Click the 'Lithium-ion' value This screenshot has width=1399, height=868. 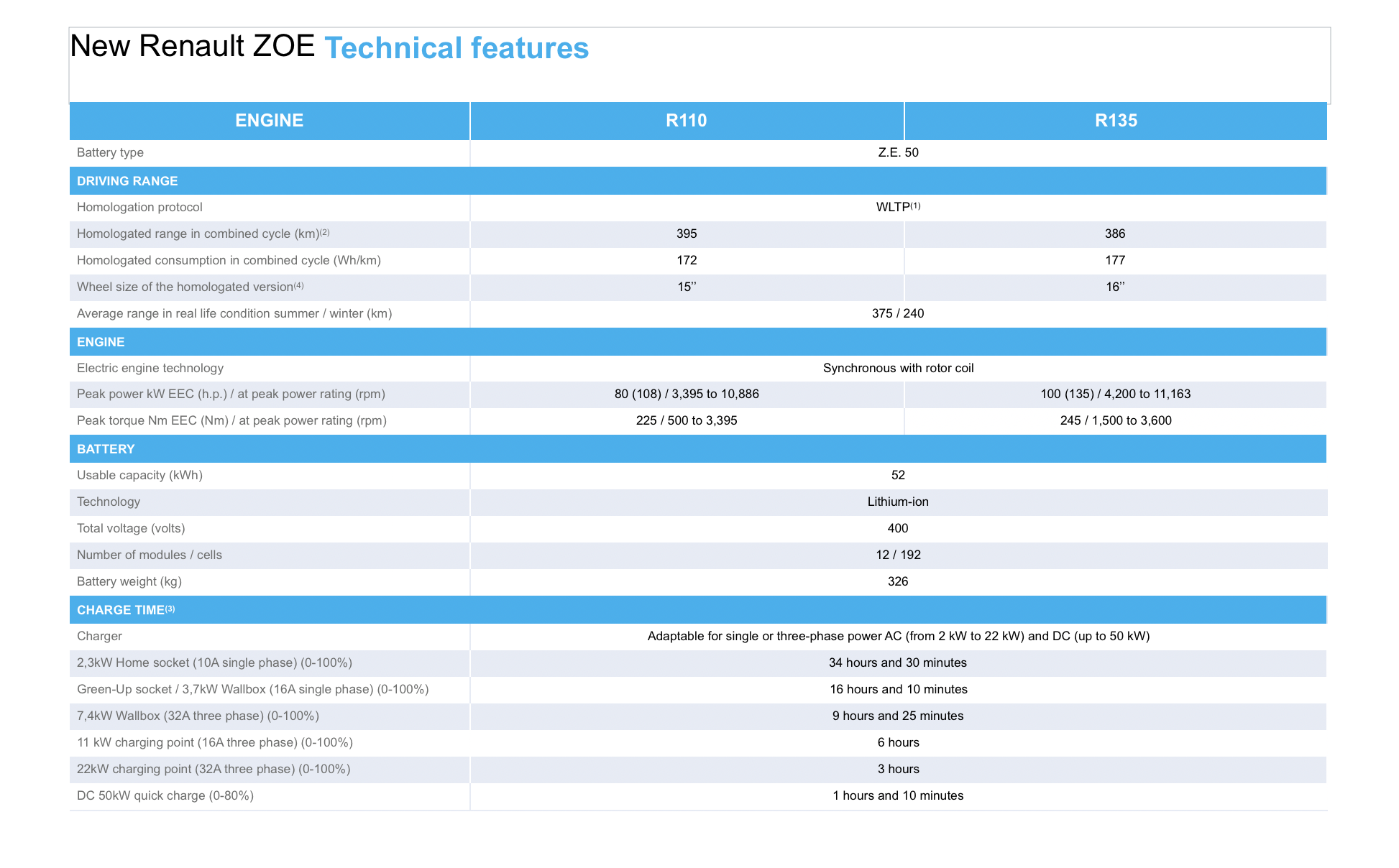click(x=898, y=502)
